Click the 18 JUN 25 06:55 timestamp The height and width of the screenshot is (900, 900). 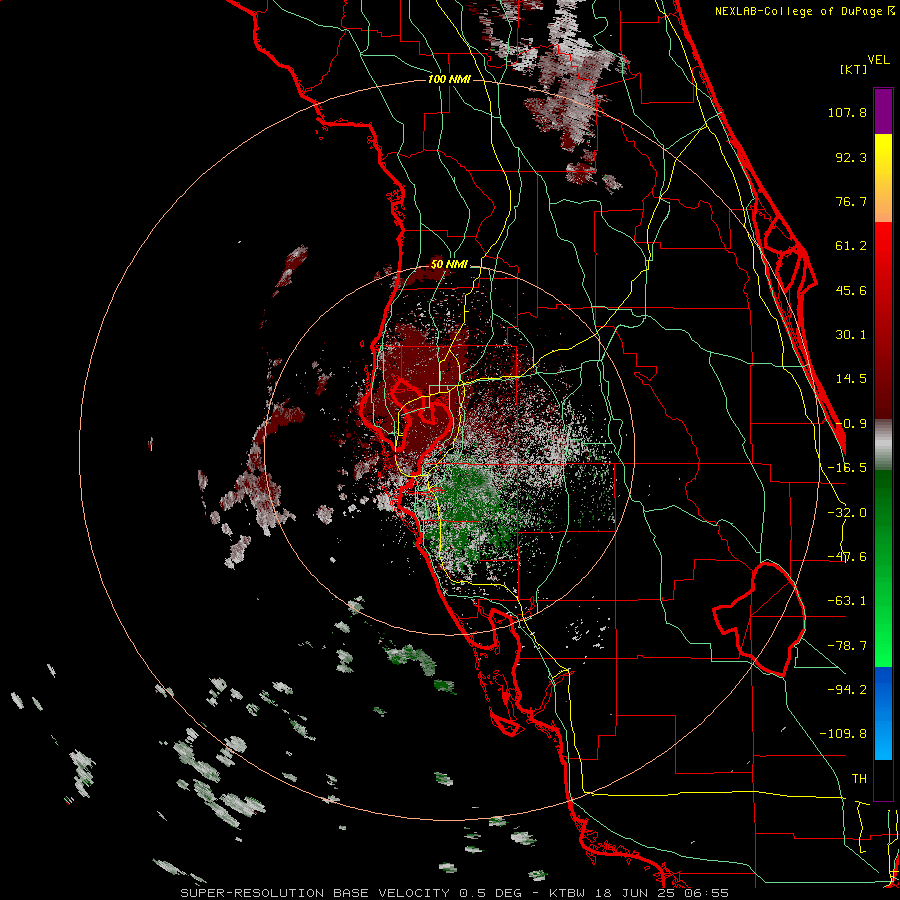(x=663, y=893)
